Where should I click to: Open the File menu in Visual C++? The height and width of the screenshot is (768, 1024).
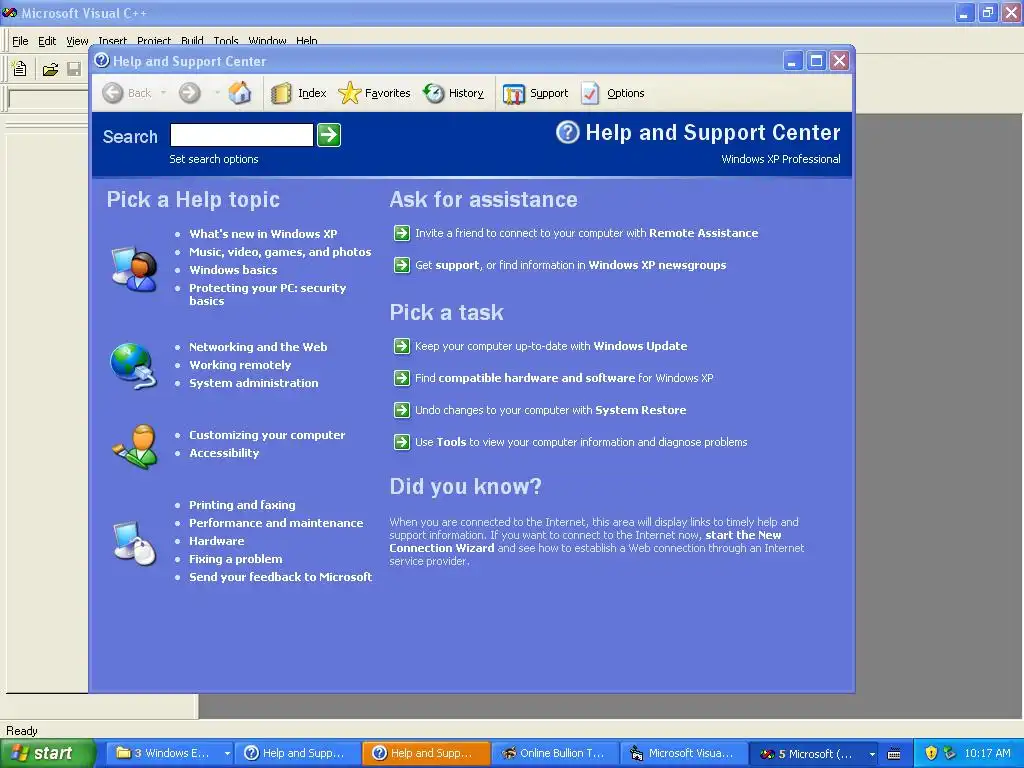coord(20,41)
